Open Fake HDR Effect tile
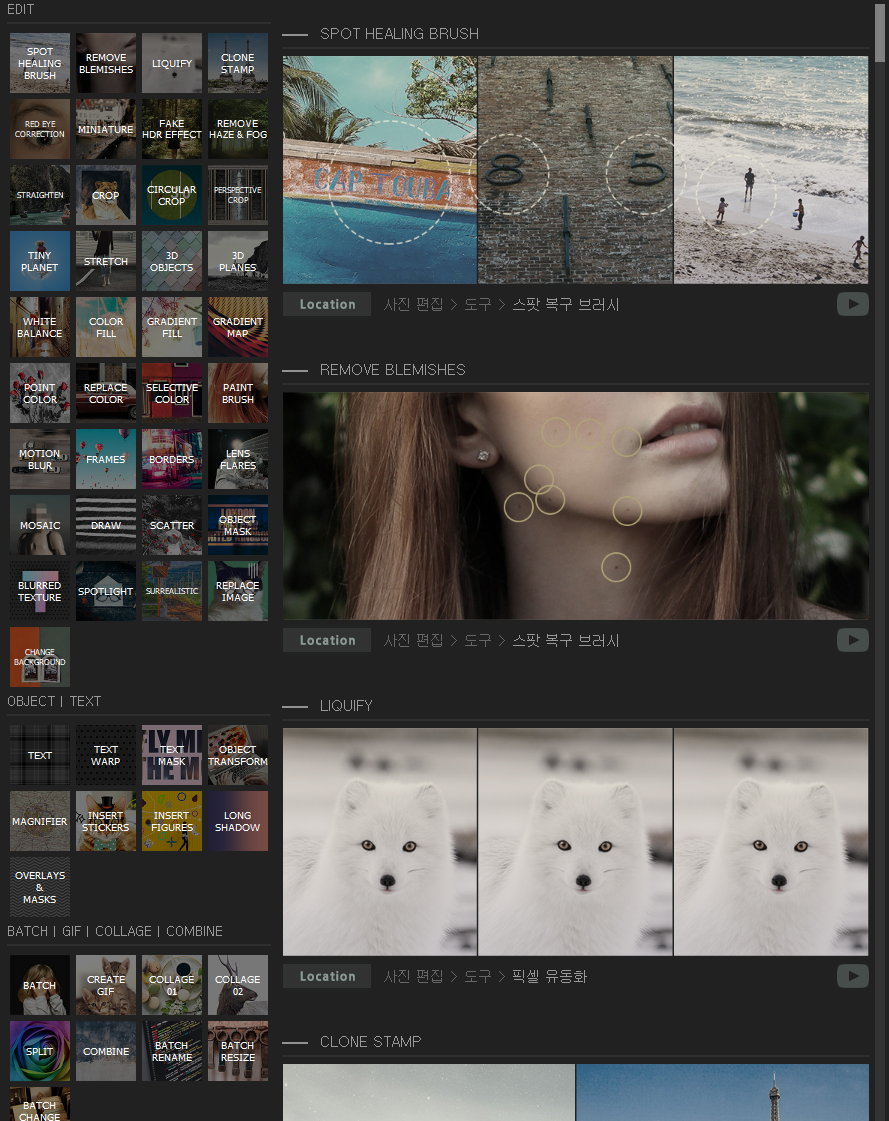889x1121 pixels. (172, 129)
